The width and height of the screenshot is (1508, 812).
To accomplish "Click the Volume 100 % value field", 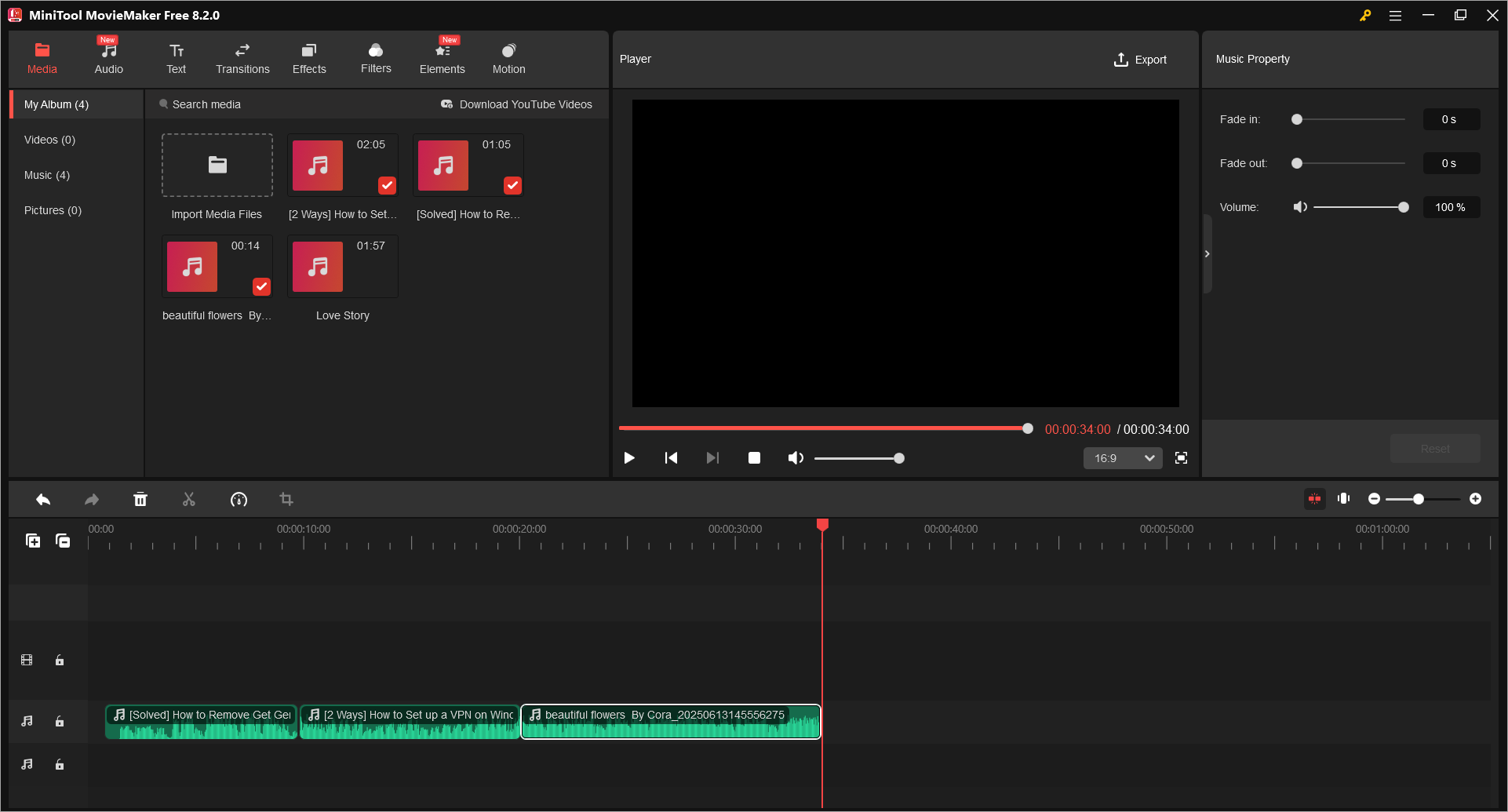I will pyautogui.click(x=1452, y=207).
